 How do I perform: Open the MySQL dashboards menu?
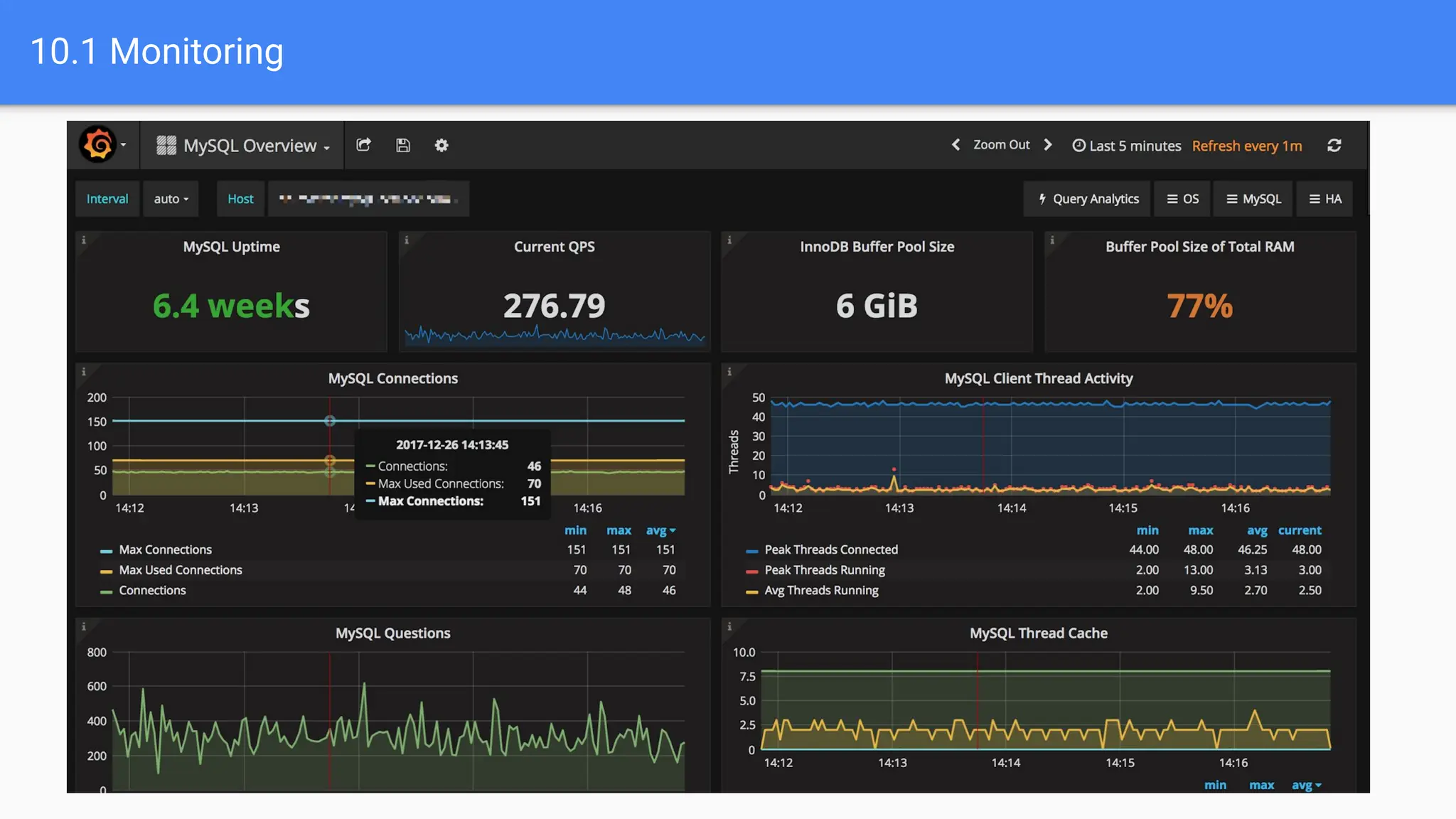(x=1253, y=199)
